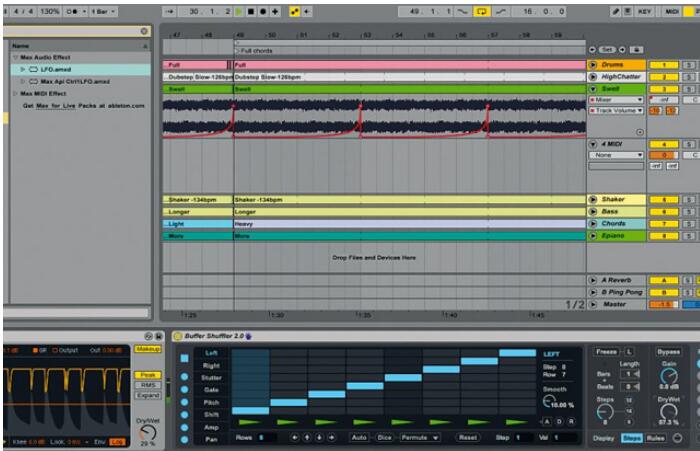Open MIDI map mode

click(x=672, y=12)
